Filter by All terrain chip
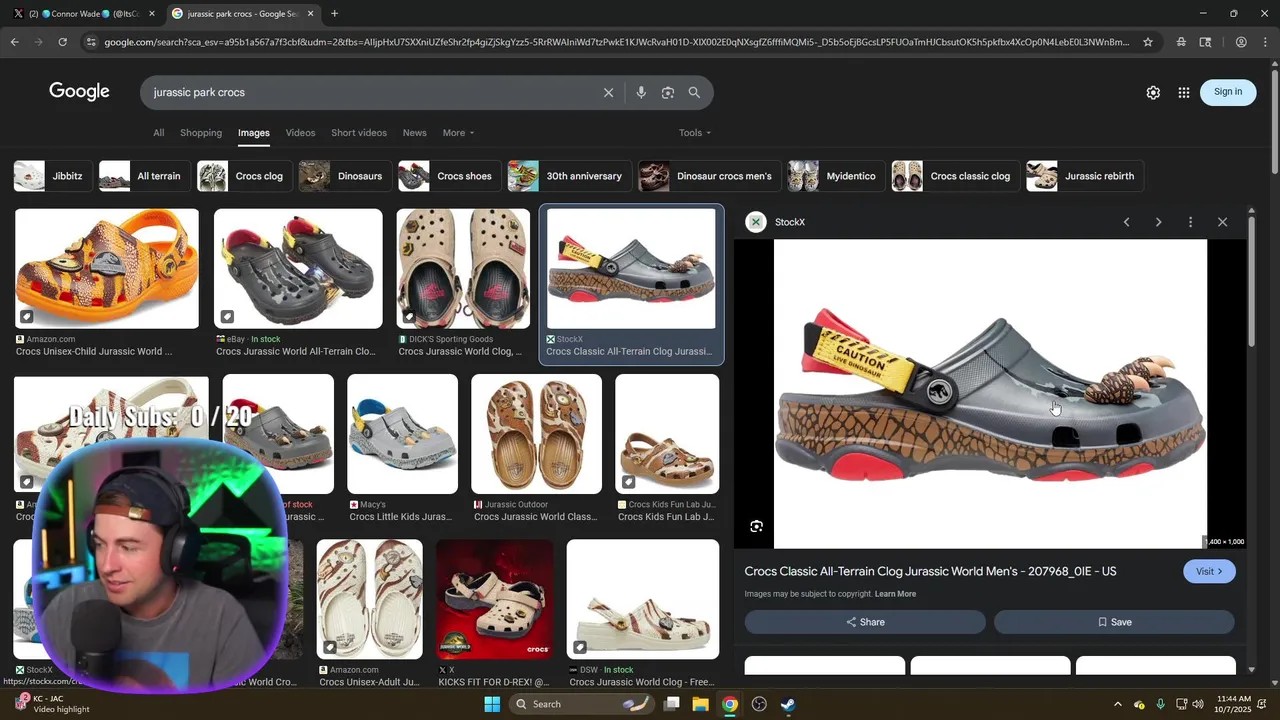This screenshot has height=720, width=1280. 144,176
